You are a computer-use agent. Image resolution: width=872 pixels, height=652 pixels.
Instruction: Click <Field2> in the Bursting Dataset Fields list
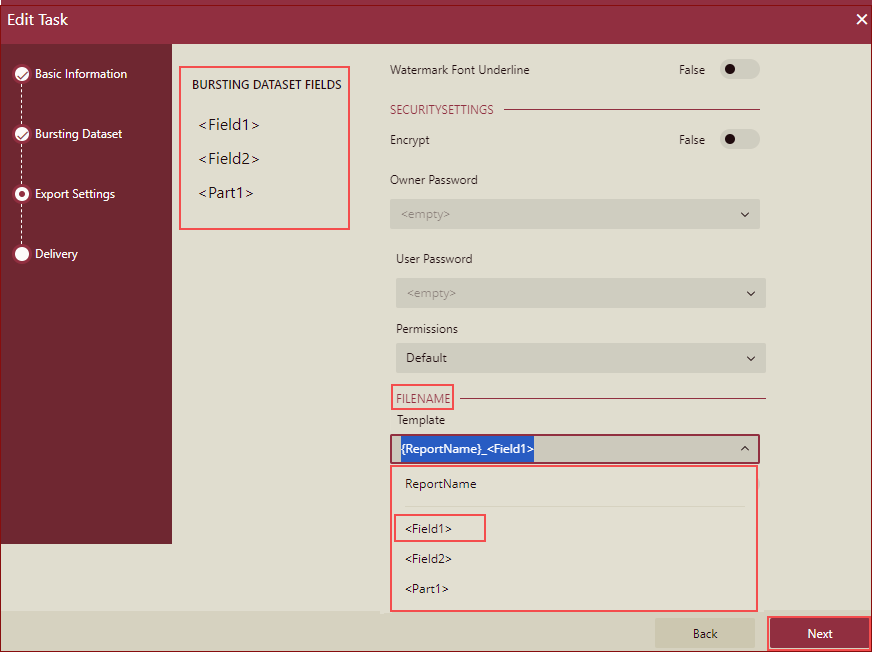pyautogui.click(x=228, y=158)
